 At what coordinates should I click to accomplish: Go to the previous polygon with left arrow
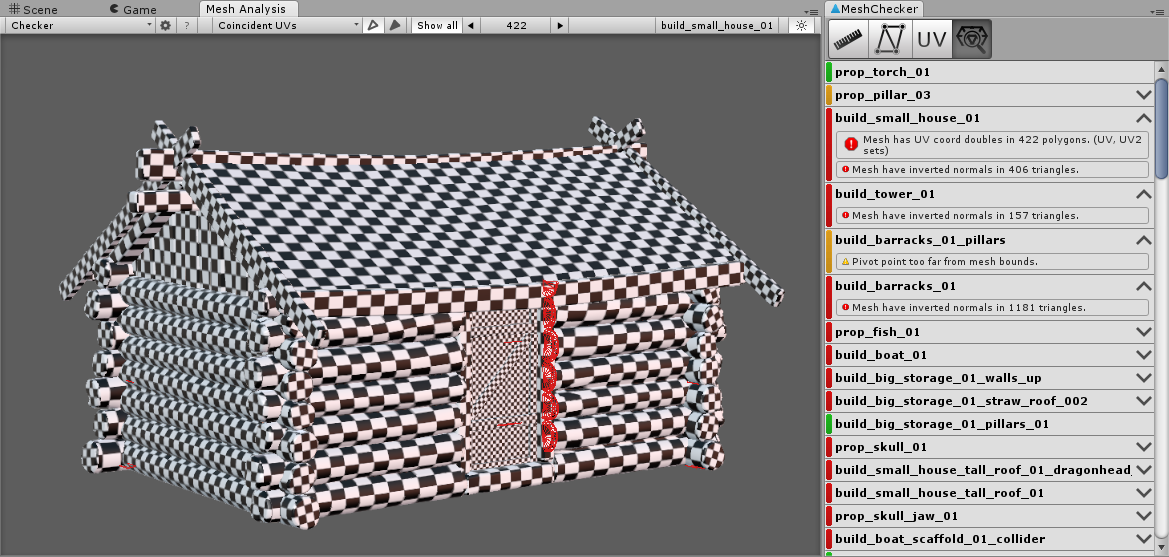(x=472, y=25)
